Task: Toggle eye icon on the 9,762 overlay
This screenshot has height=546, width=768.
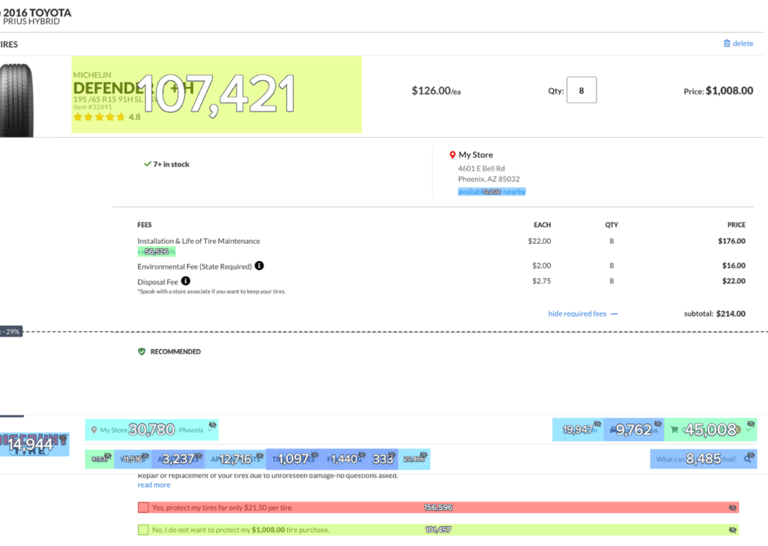Action: click(658, 424)
